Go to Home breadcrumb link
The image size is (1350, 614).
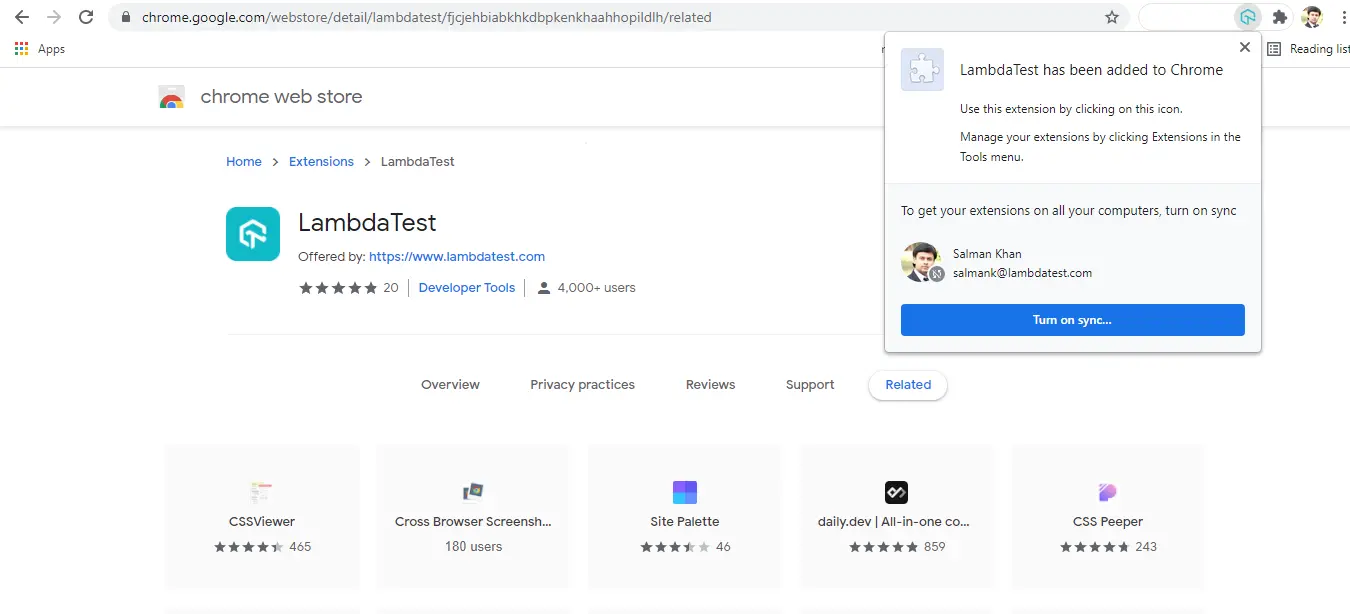(x=244, y=162)
